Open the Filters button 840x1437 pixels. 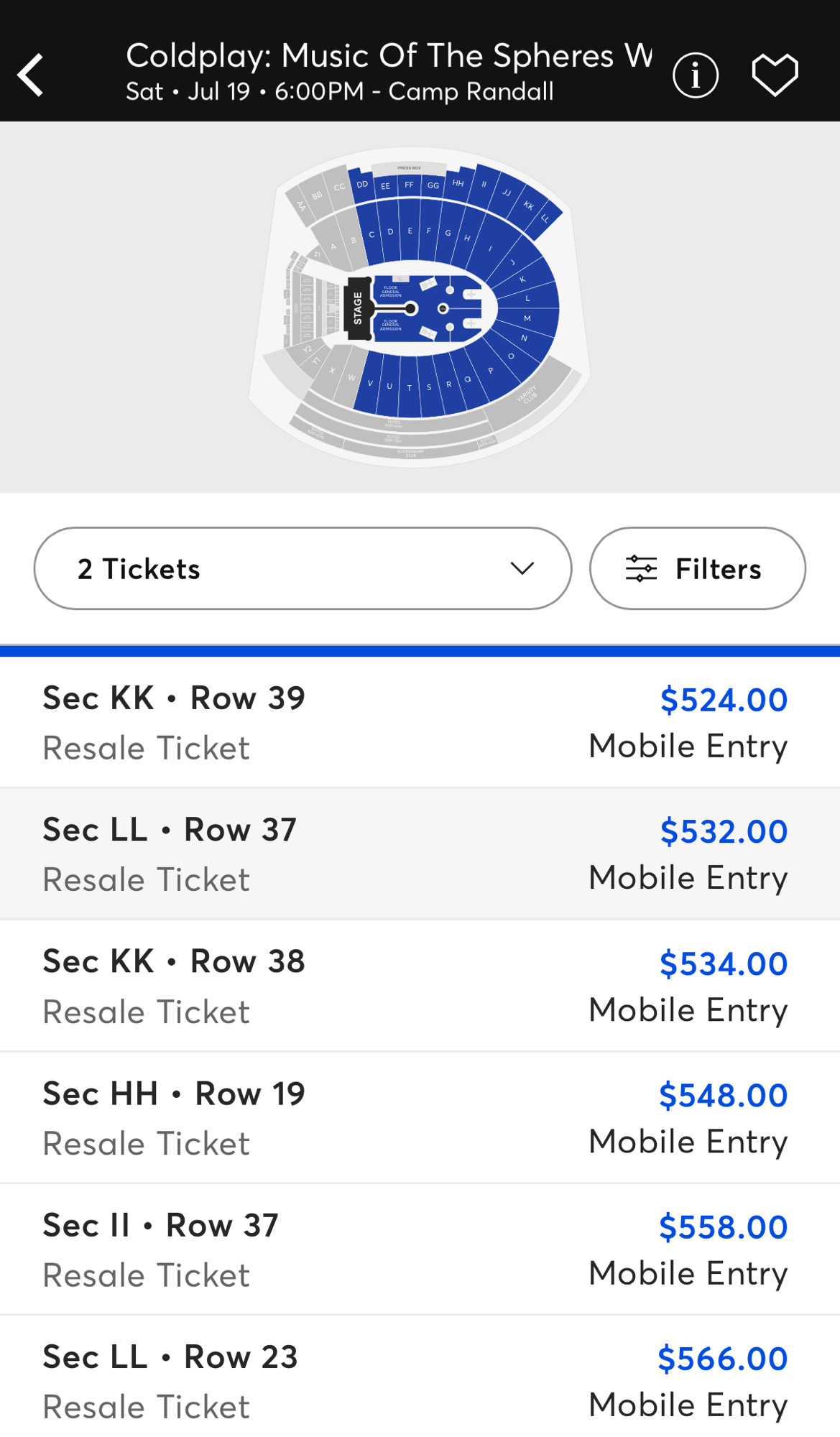pyautogui.click(x=697, y=568)
